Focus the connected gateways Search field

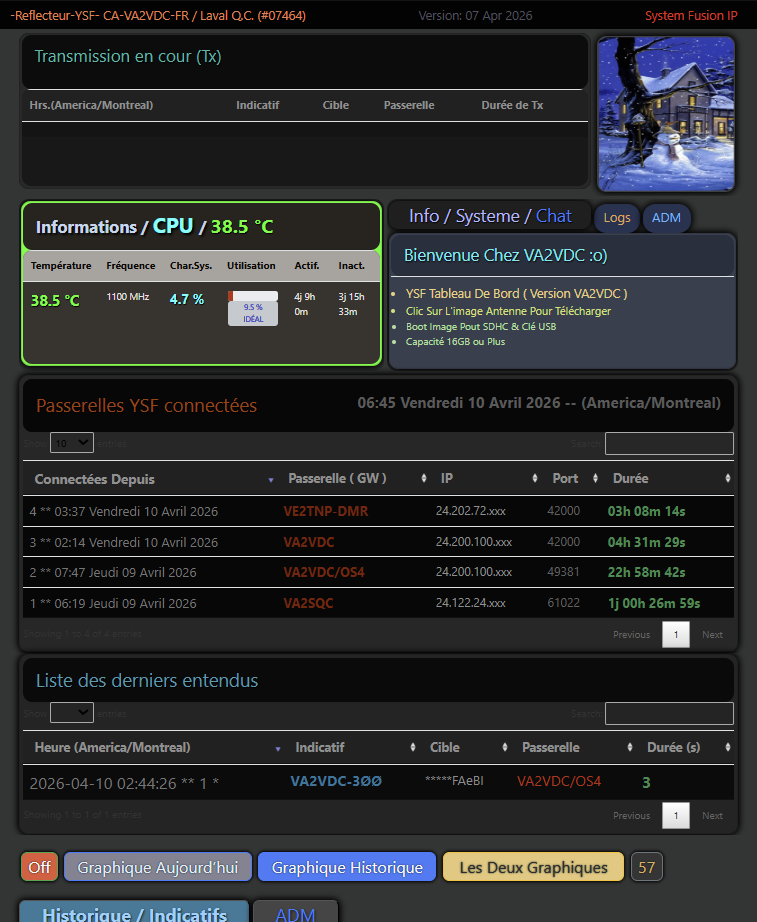coord(669,443)
